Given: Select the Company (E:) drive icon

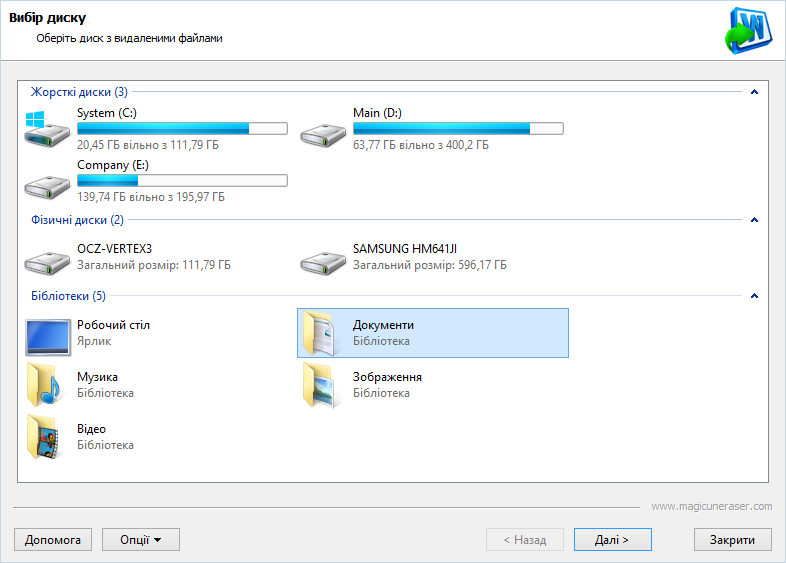Looking at the screenshot, I should 47,187.
